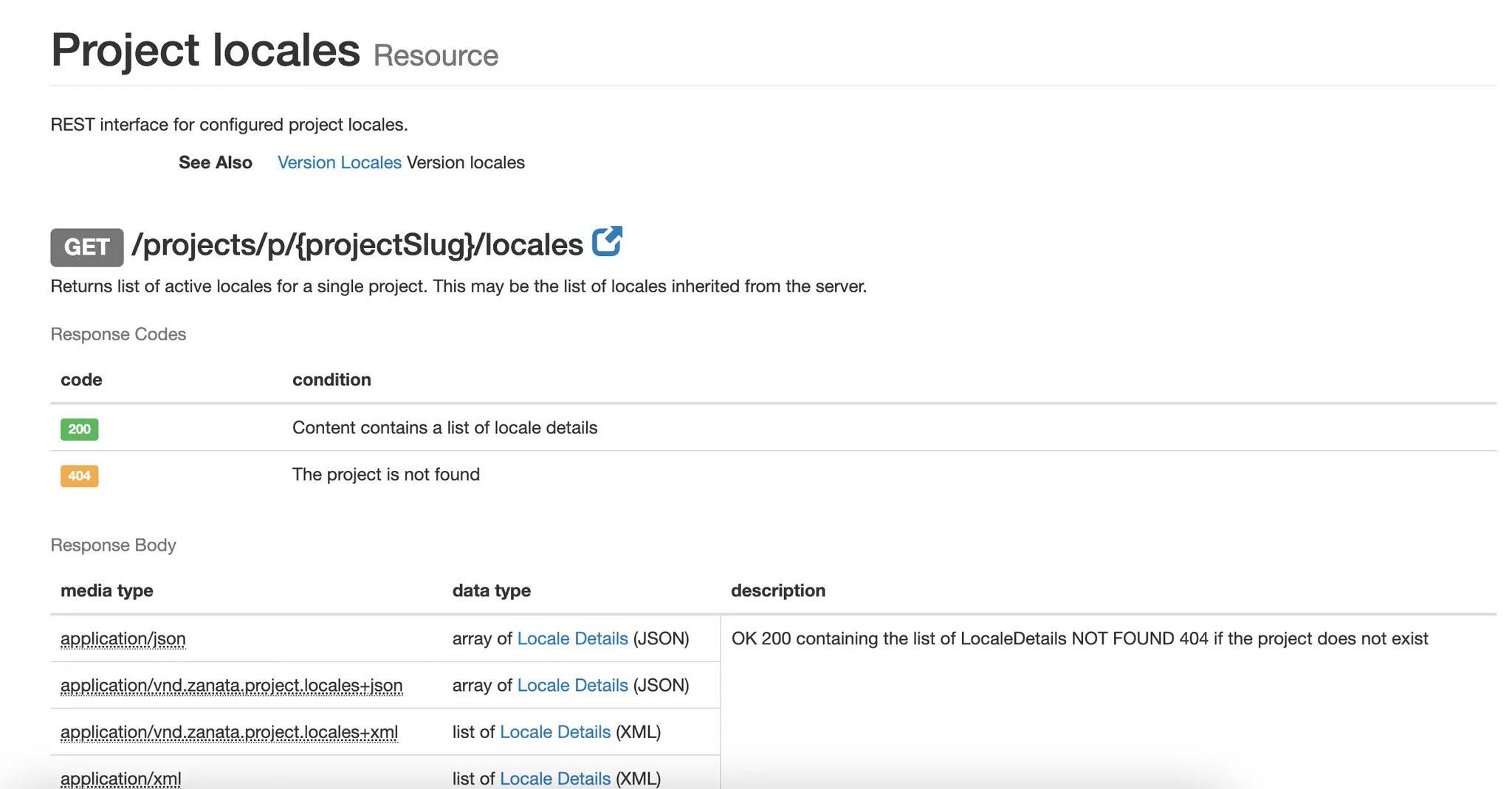
Task: Click the Response Body table caption
Action: (113, 545)
